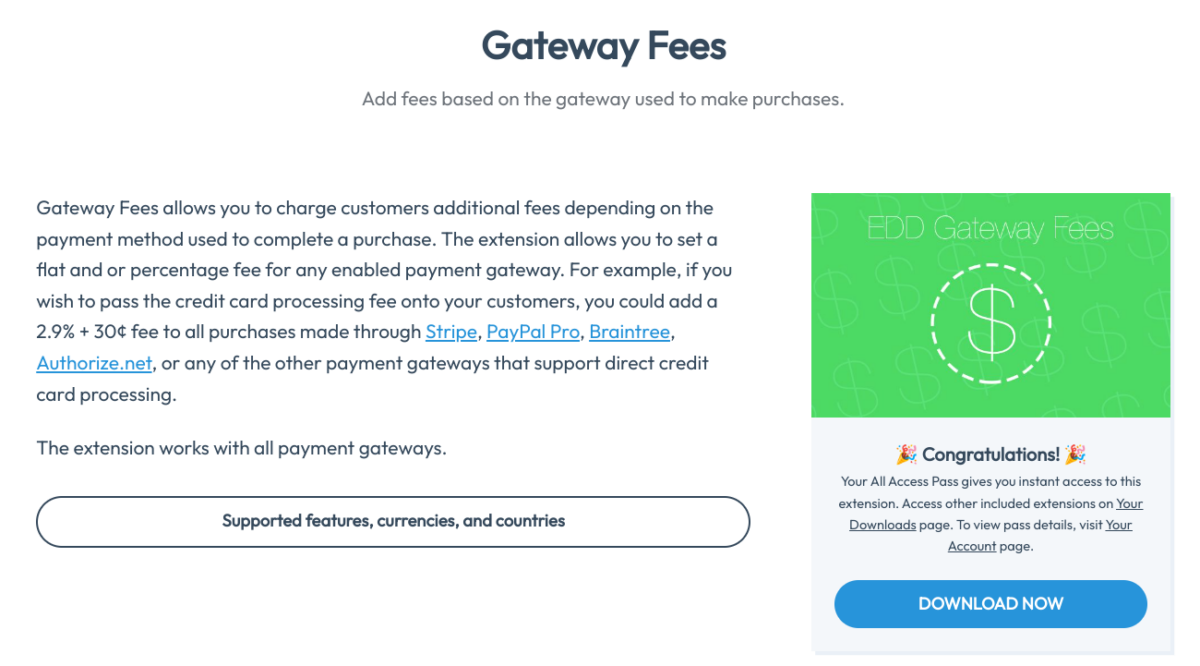The image size is (1200, 666).
Task: Open the Congratulations details panel
Action: (x=991, y=454)
